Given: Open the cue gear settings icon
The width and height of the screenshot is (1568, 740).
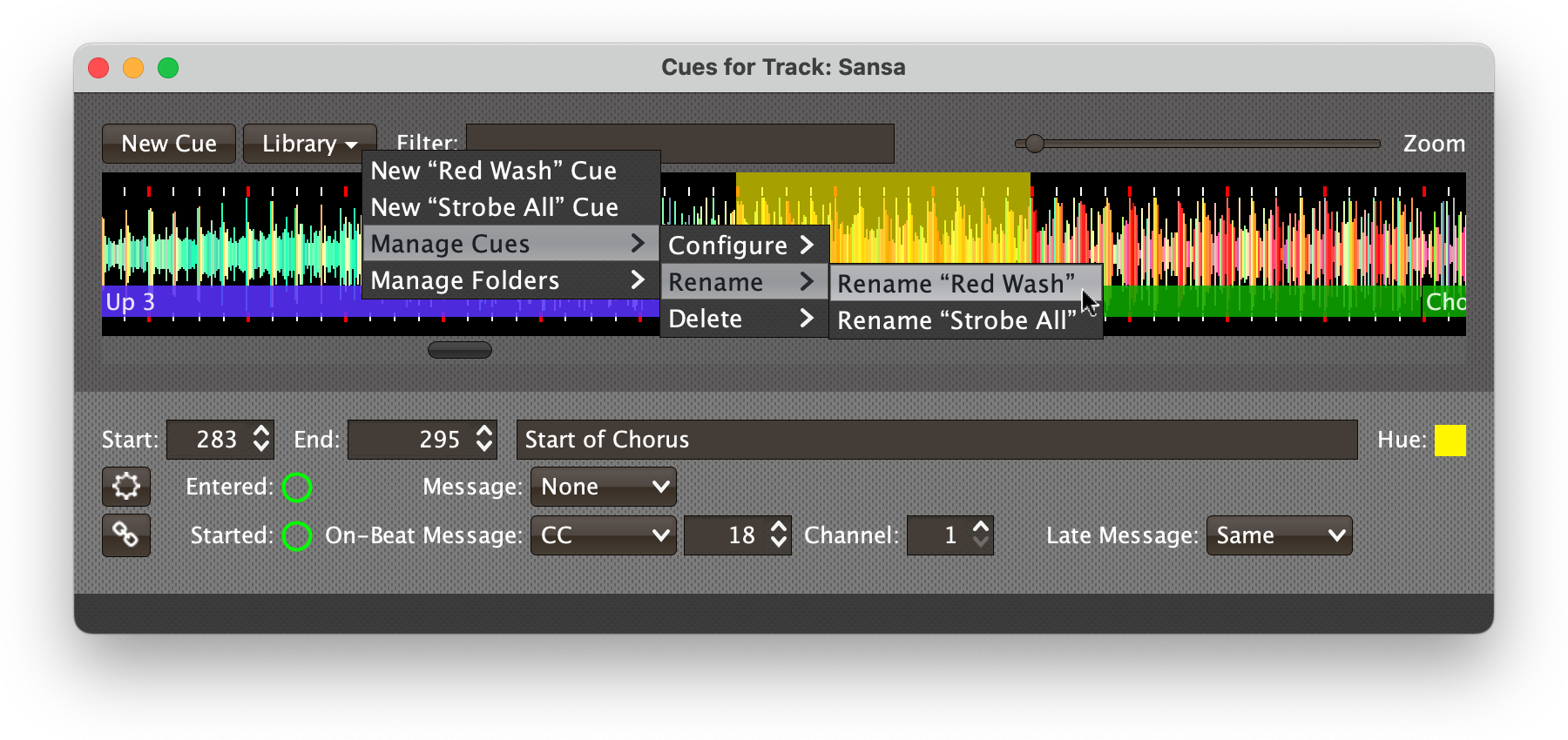Looking at the screenshot, I should coord(126,487).
